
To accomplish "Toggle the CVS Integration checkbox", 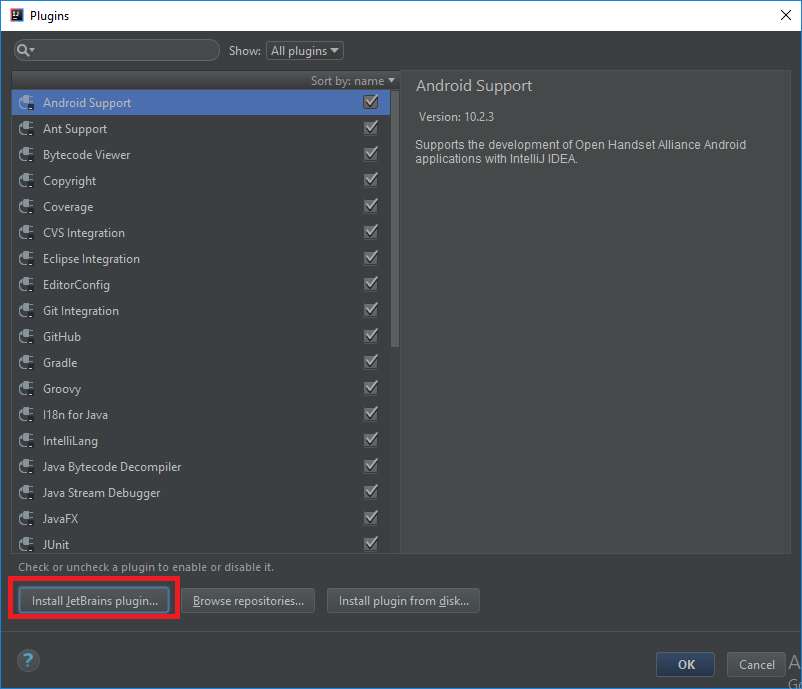I will coord(371,232).
